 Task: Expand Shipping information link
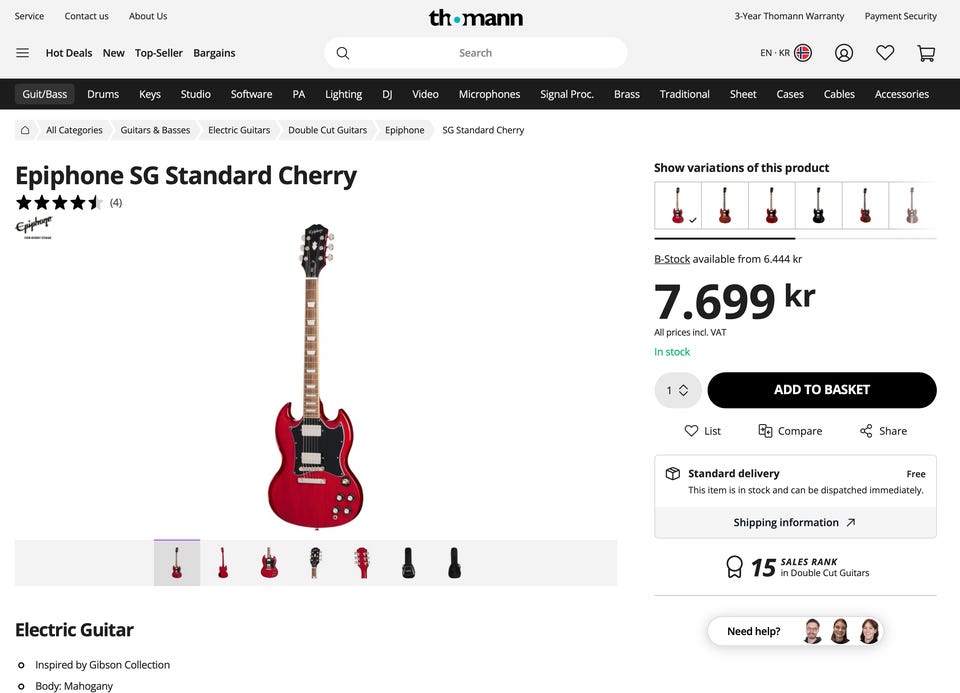point(795,522)
